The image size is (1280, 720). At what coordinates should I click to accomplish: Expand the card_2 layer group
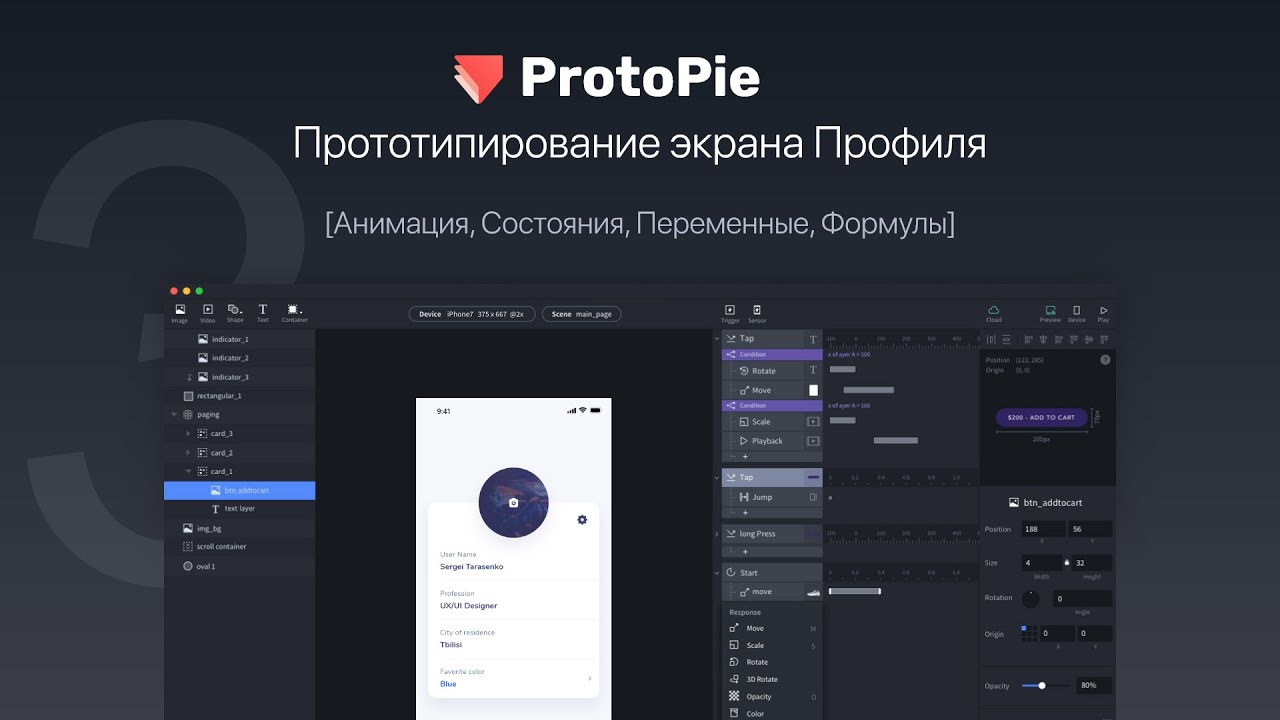pos(188,452)
